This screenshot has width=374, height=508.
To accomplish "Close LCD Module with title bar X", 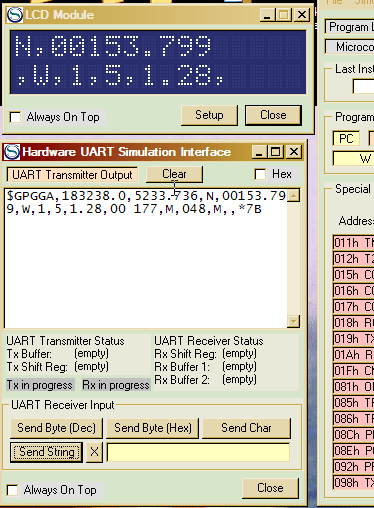I will point(302,15).
